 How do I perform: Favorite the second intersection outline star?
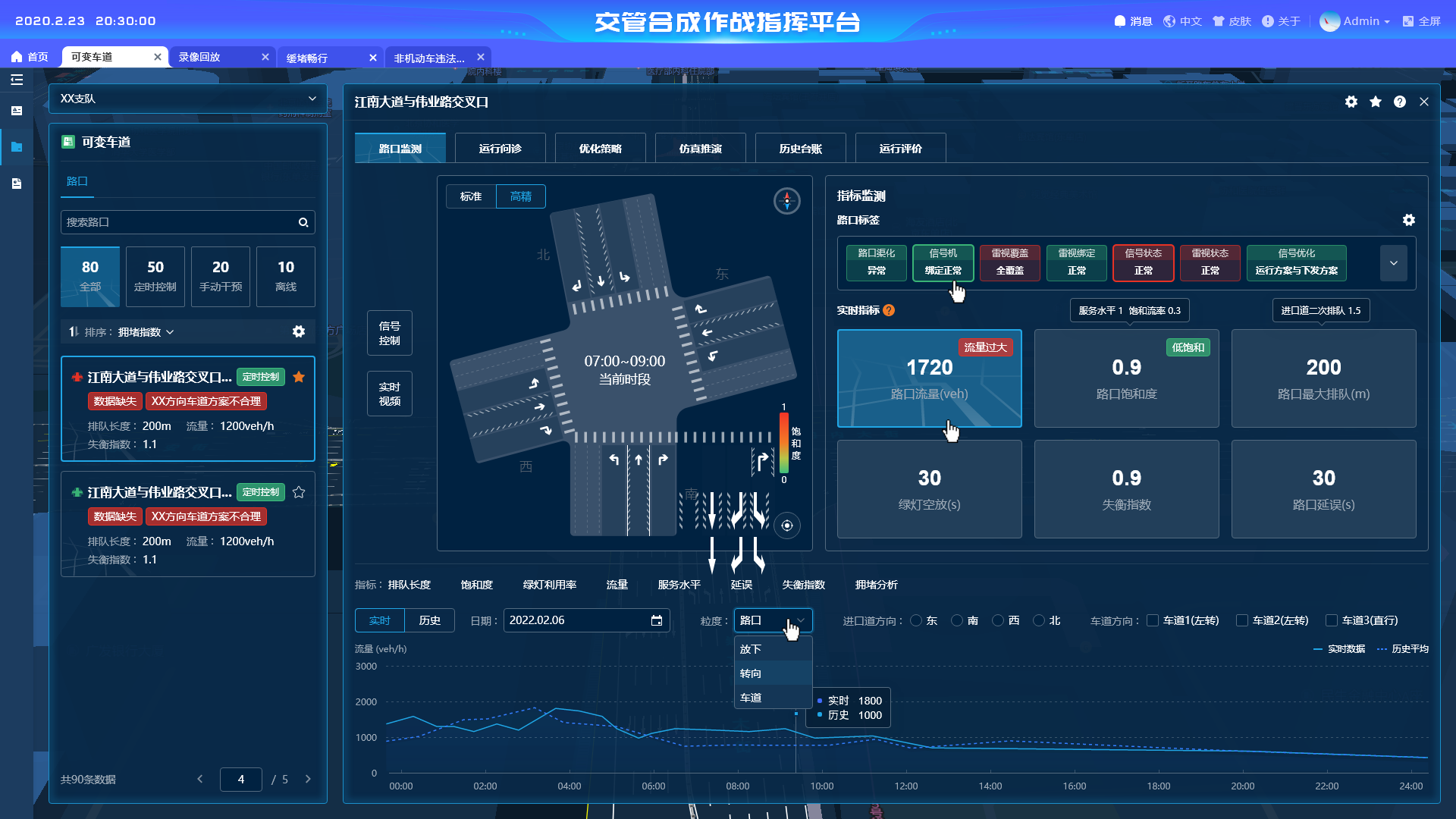(299, 492)
